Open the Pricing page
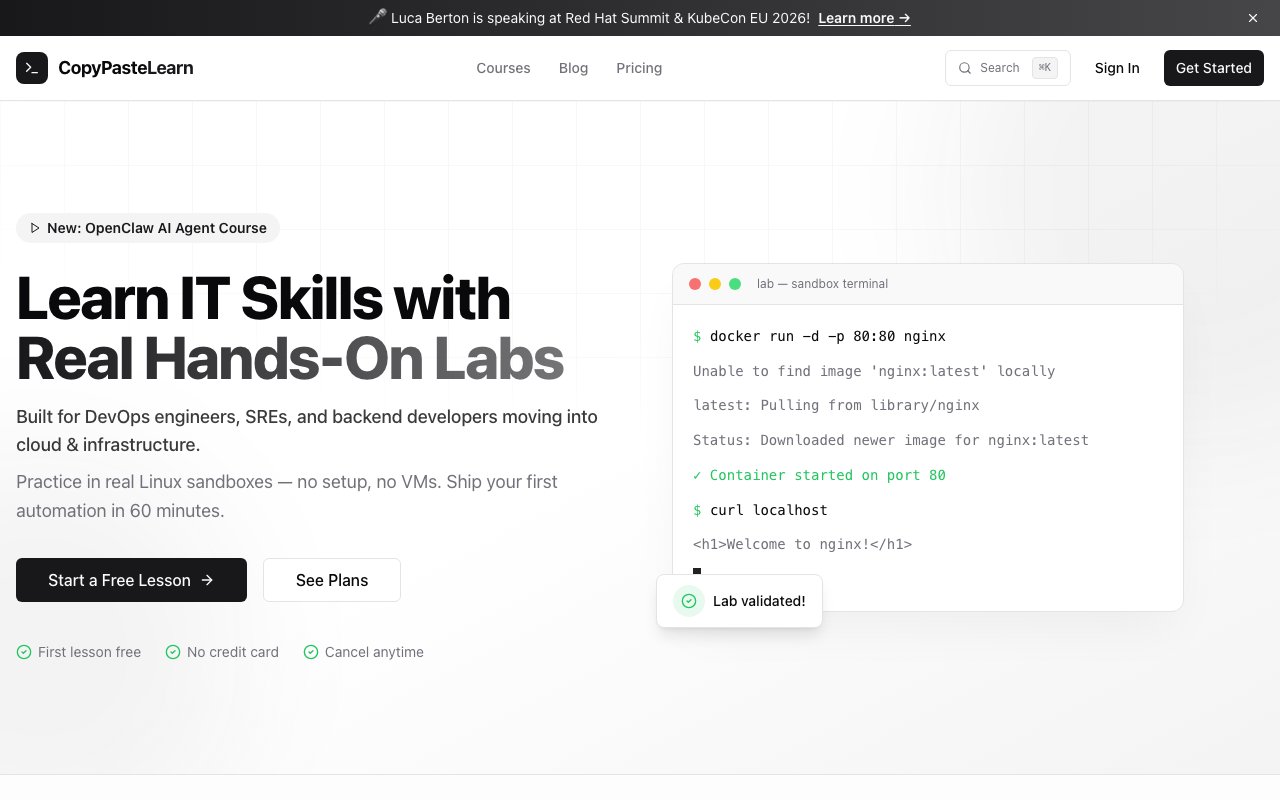The height and width of the screenshot is (800, 1280). coord(639,68)
